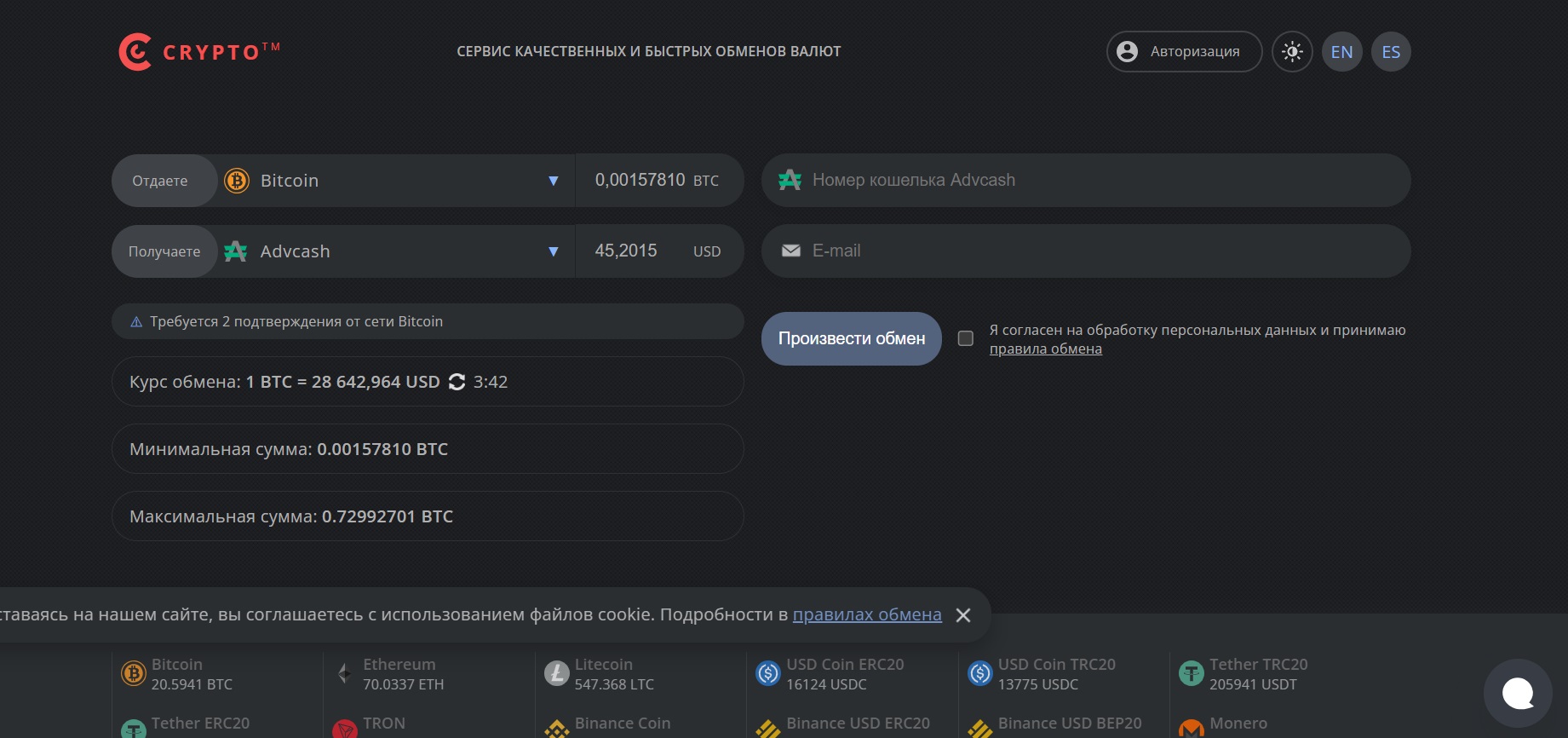The image size is (1568, 738).
Task: Click the E-mail input field
Action: click(x=1086, y=251)
